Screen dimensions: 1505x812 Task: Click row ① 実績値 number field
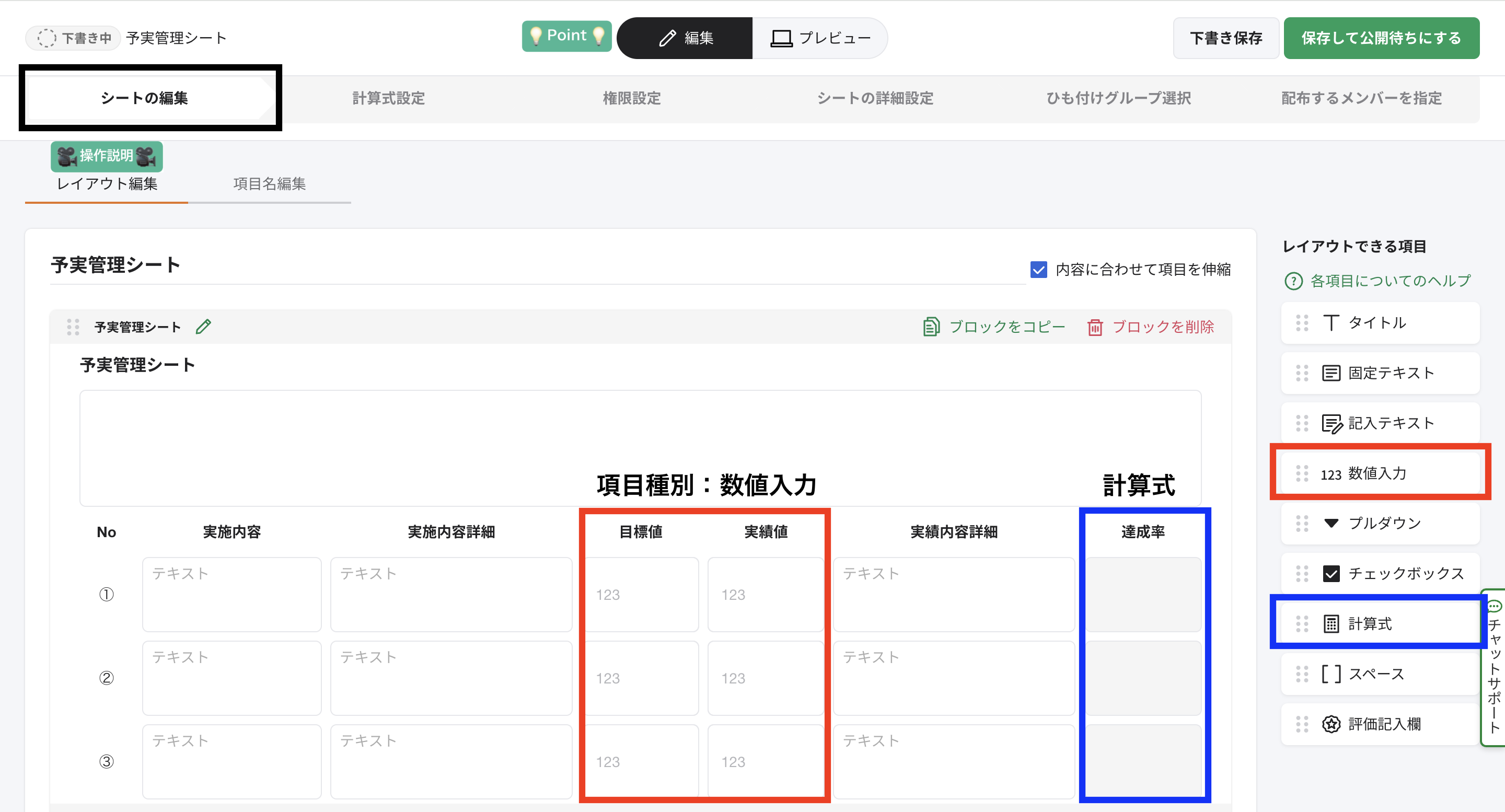click(x=766, y=595)
